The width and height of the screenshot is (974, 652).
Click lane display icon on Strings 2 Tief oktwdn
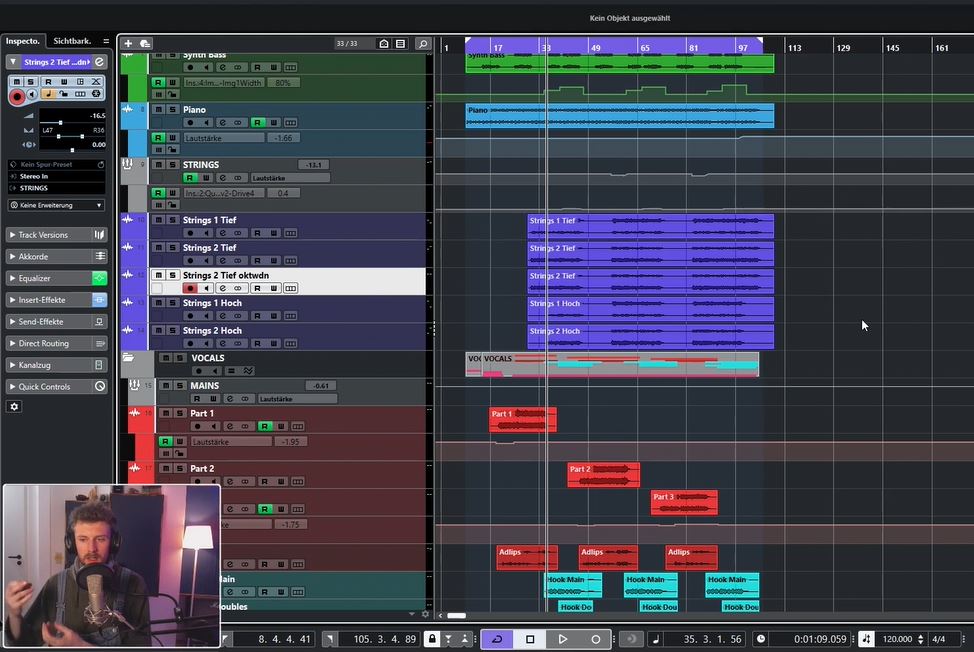[290, 288]
